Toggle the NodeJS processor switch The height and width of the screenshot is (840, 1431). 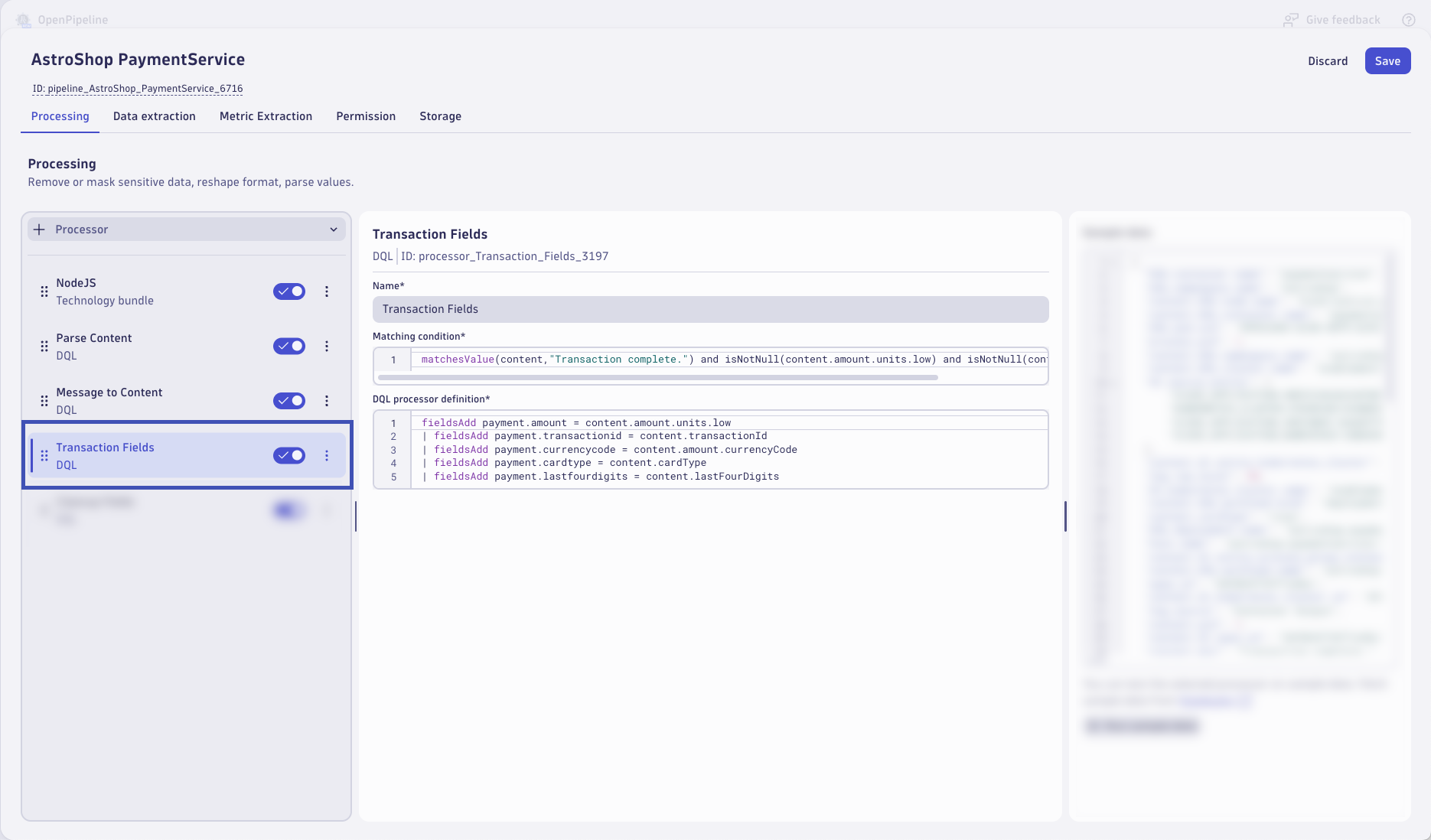click(x=289, y=291)
